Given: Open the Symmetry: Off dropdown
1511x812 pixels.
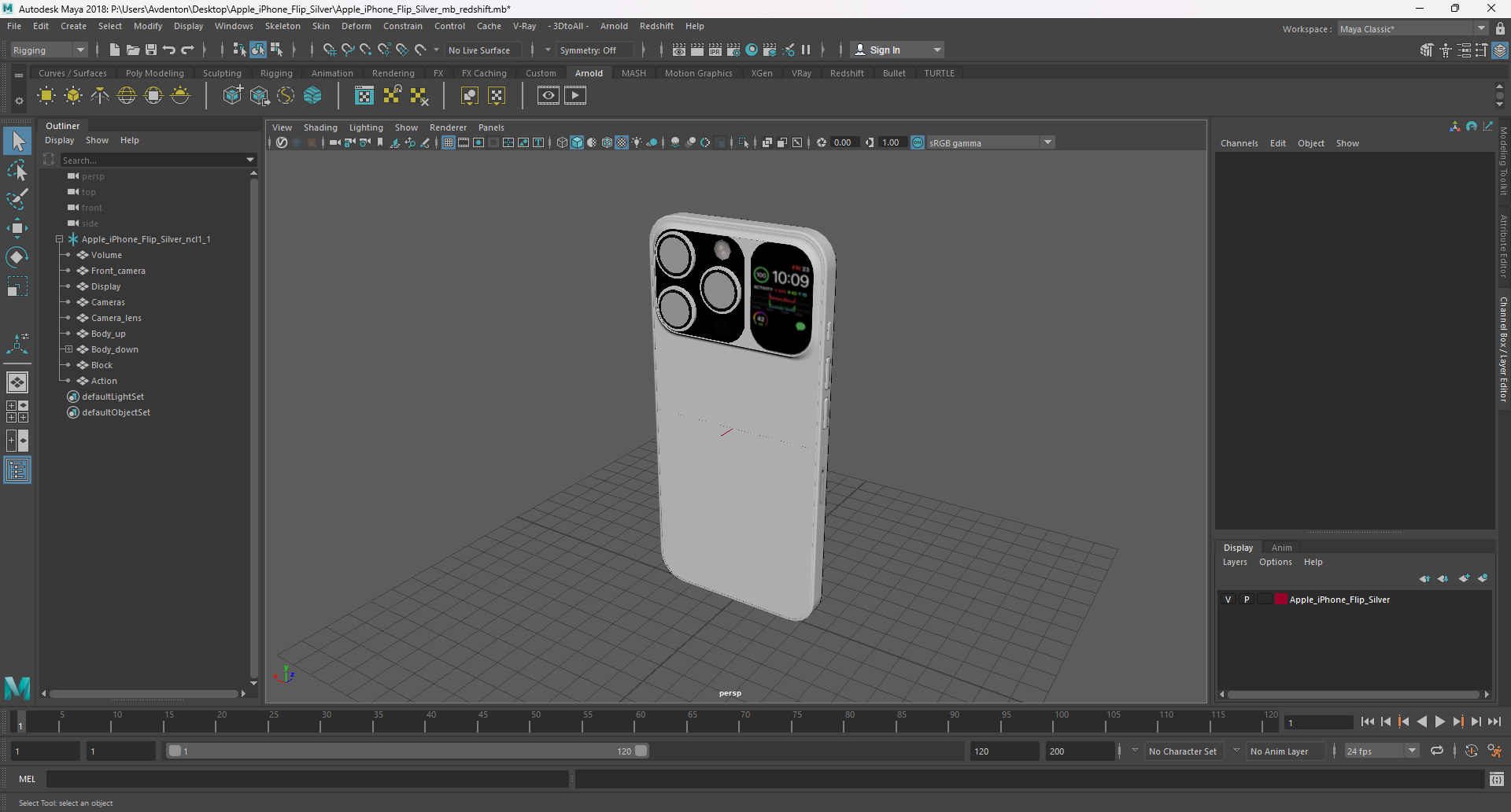Looking at the screenshot, I should pos(595,50).
